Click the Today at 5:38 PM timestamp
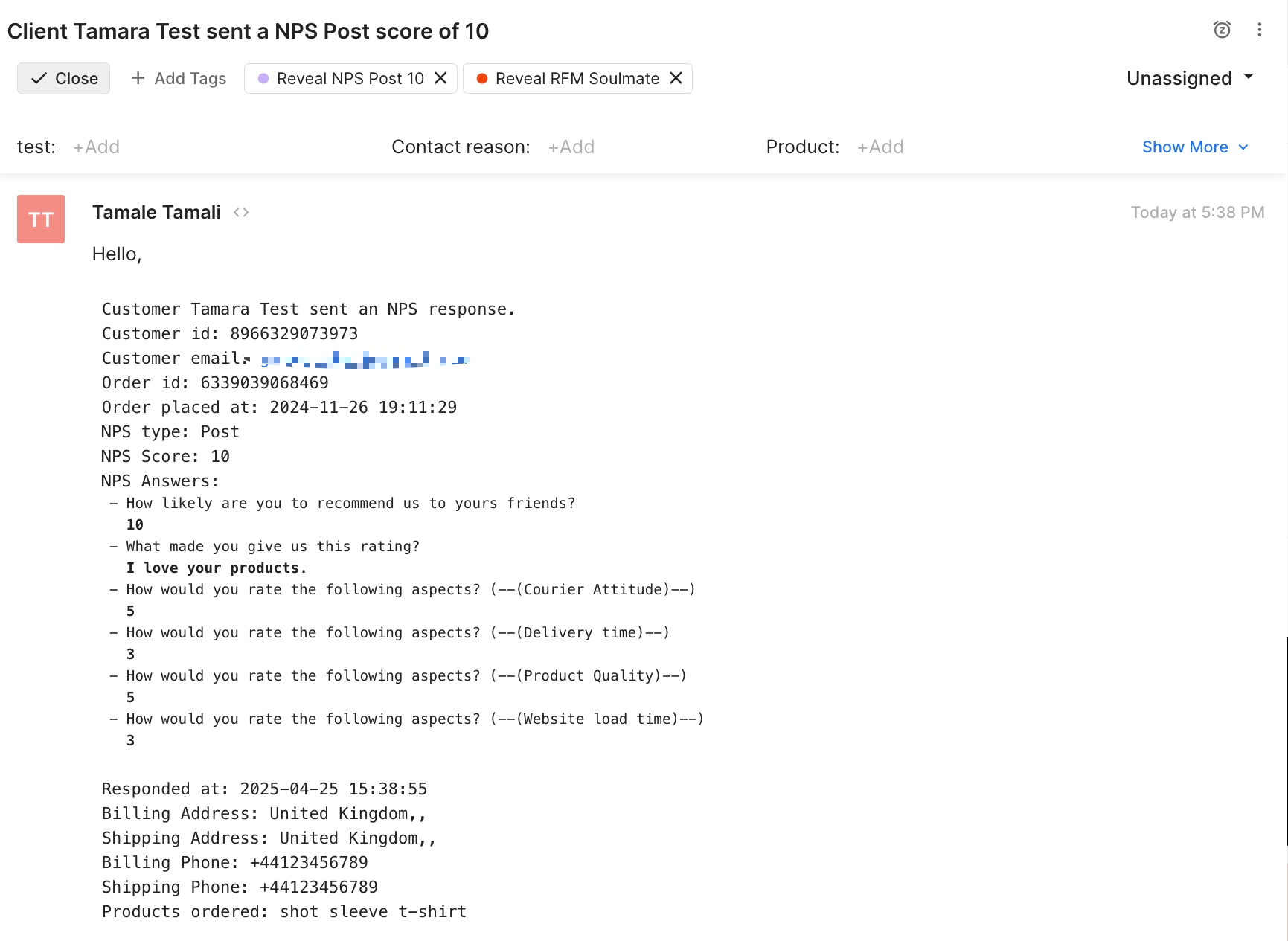This screenshot has width=1288, height=941. point(1197,213)
